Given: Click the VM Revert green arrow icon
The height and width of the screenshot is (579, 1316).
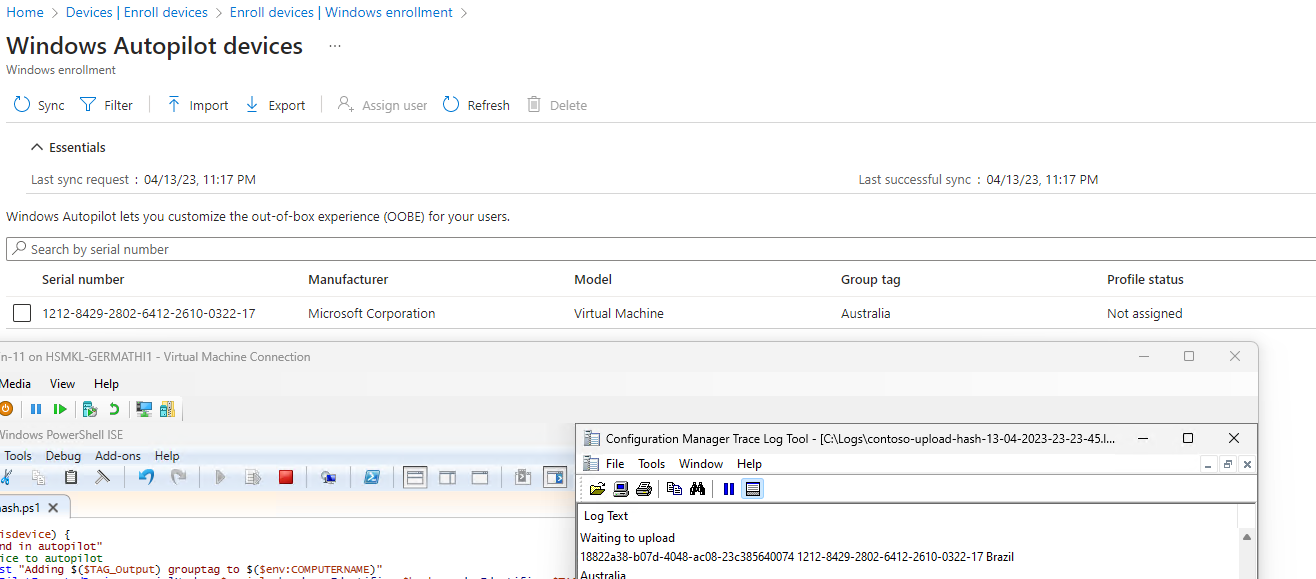Looking at the screenshot, I should tap(114, 409).
